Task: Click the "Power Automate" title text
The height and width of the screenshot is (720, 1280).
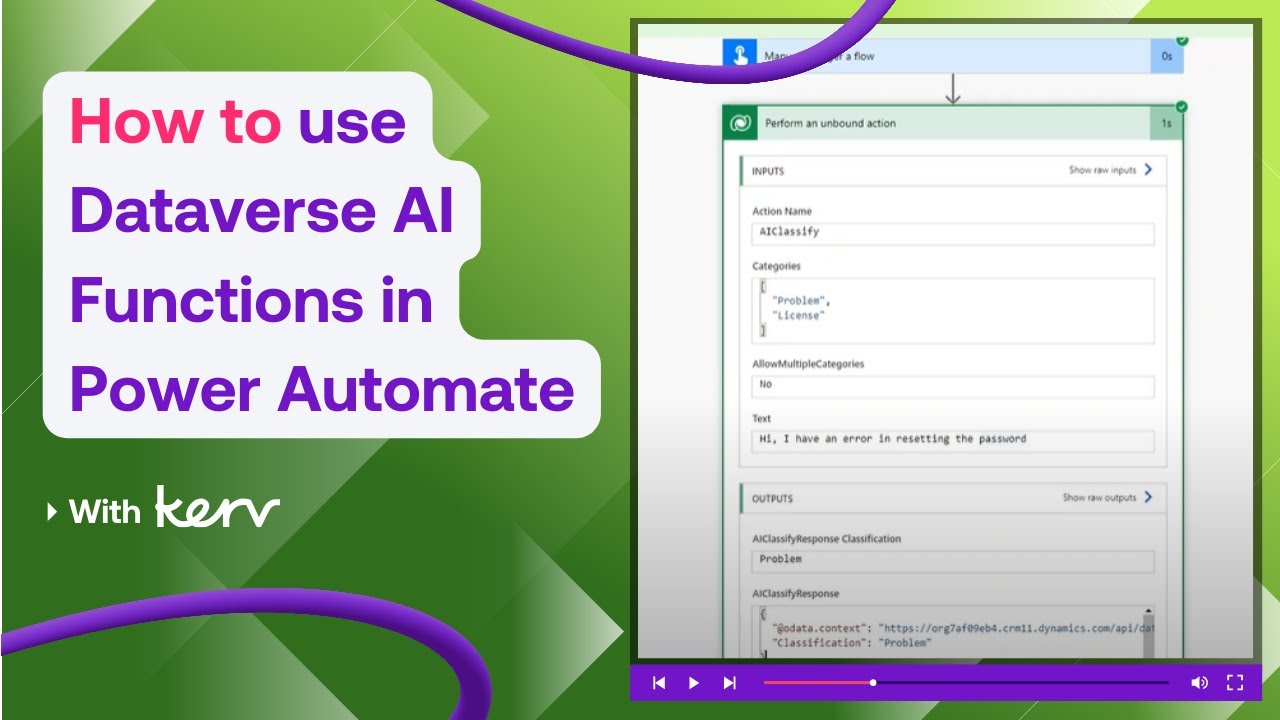Action: pos(322,389)
